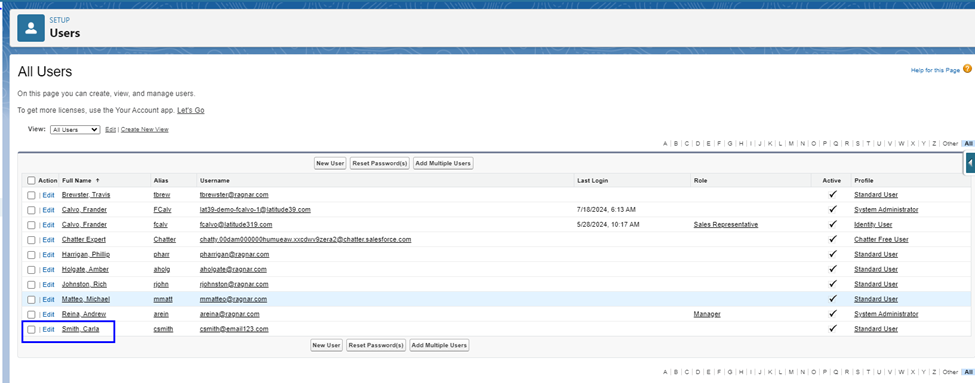
Task: Open the Help for this Page icon
Action: pyautogui.click(x=967, y=69)
